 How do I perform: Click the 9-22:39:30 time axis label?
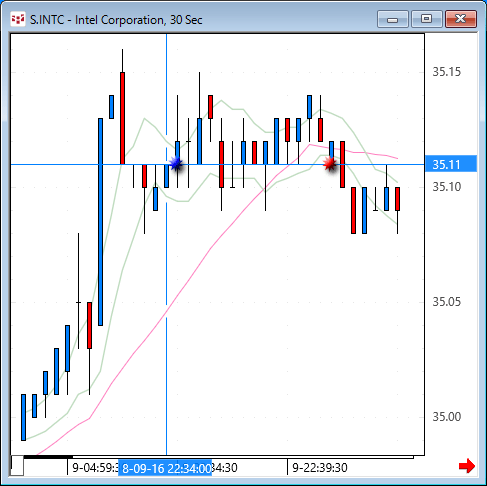click(x=320, y=468)
